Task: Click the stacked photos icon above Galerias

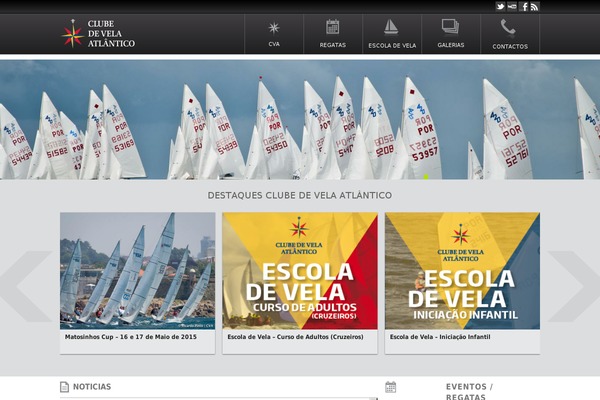Action: 450,26
